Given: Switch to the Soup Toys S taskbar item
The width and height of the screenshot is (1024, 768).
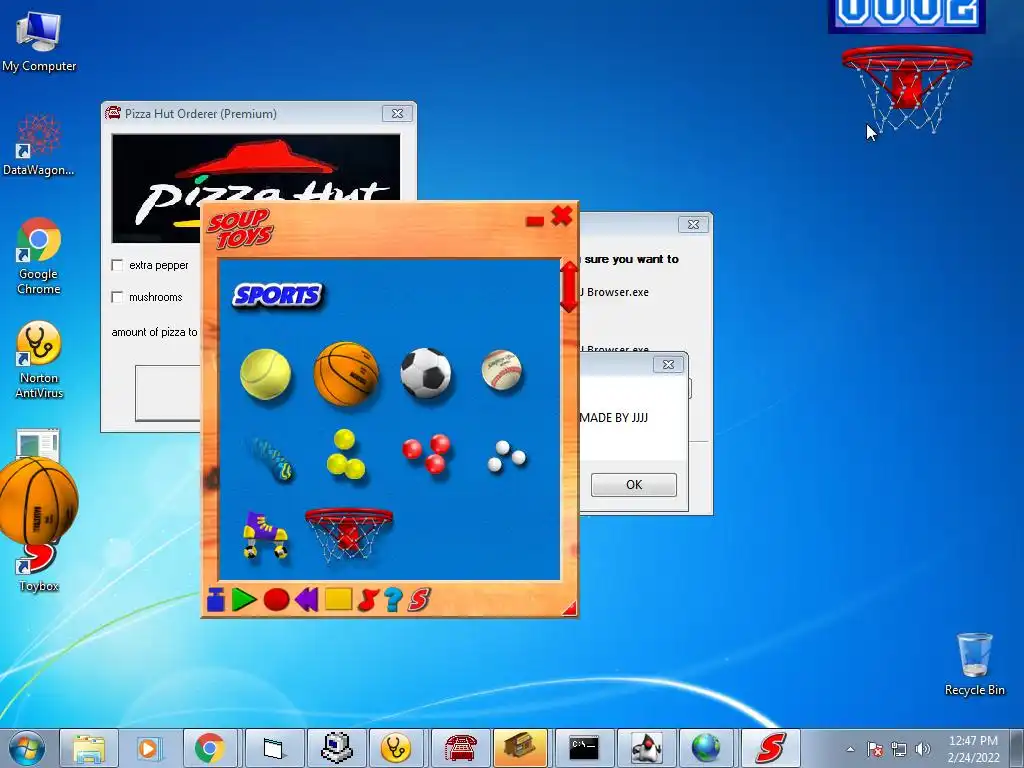Looking at the screenshot, I should click(769, 748).
